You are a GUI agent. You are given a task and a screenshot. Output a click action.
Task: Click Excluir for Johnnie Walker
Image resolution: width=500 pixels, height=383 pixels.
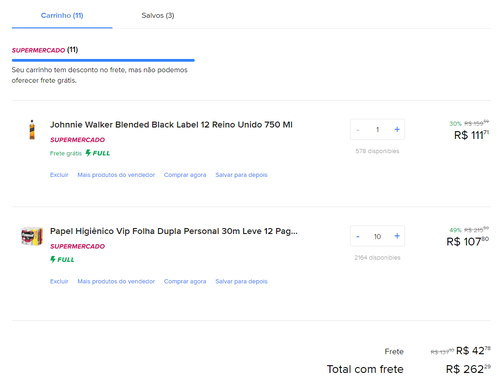tap(59, 175)
